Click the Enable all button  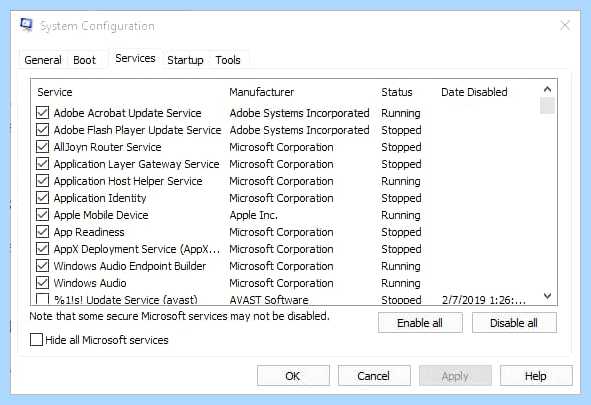pos(420,323)
